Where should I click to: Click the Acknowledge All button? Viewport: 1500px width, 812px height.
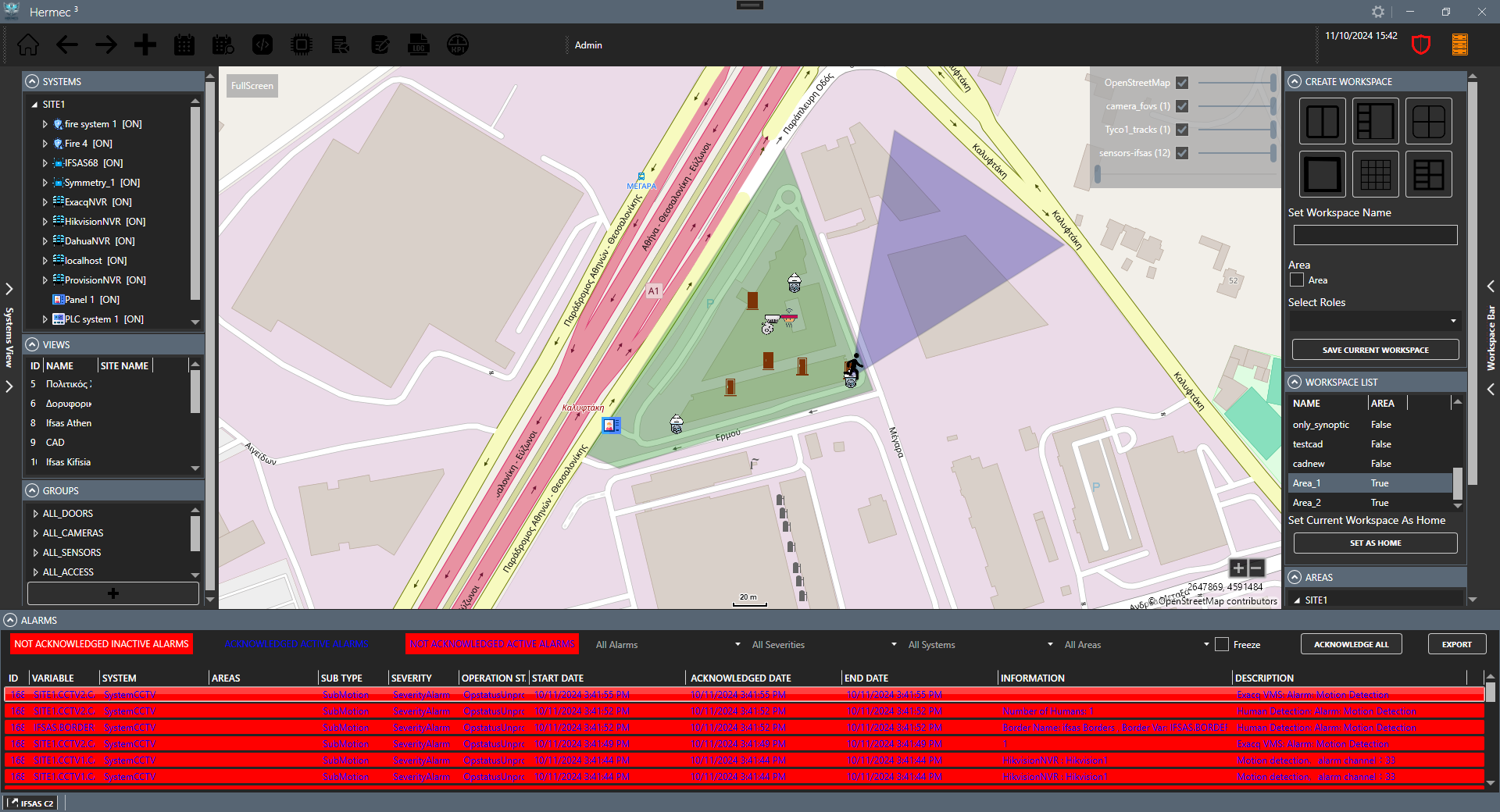tap(1351, 644)
